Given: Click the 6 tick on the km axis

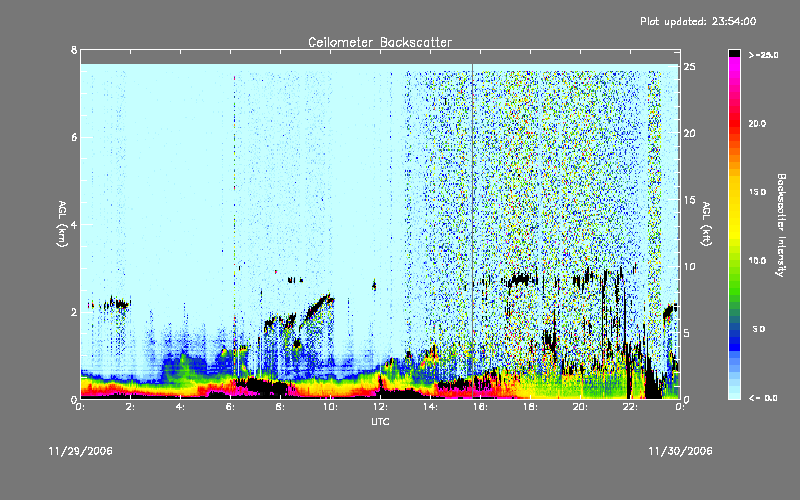Looking at the screenshot, I should [74, 137].
